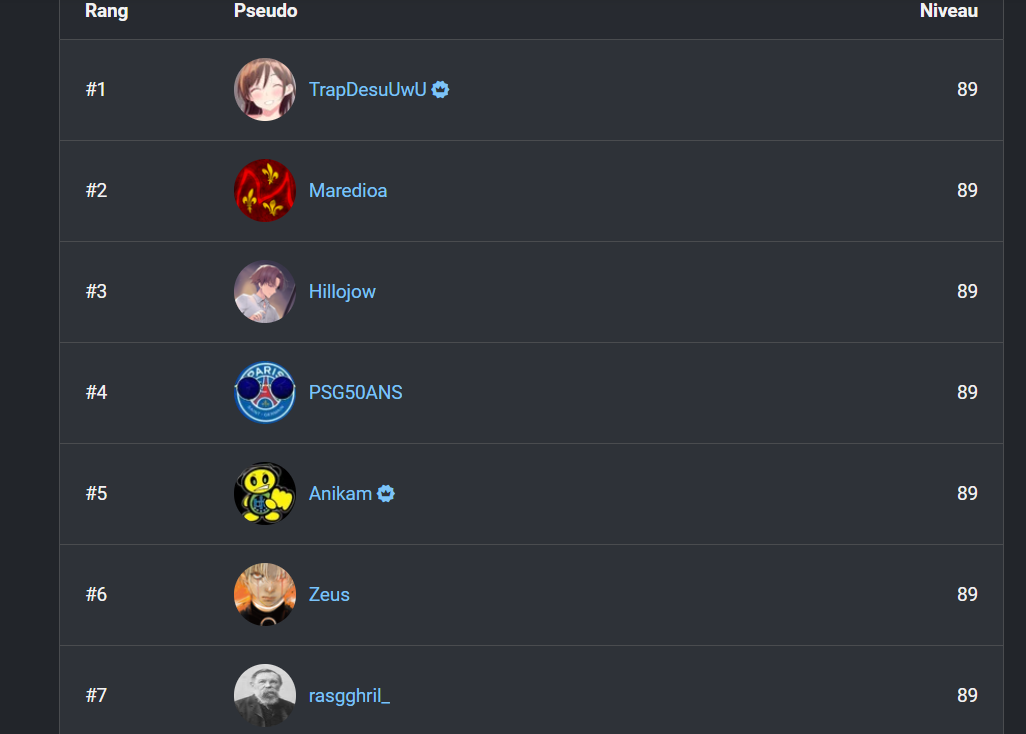Open Hillojow's username link
Viewport: 1026px width, 734px height.
[x=342, y=292]
